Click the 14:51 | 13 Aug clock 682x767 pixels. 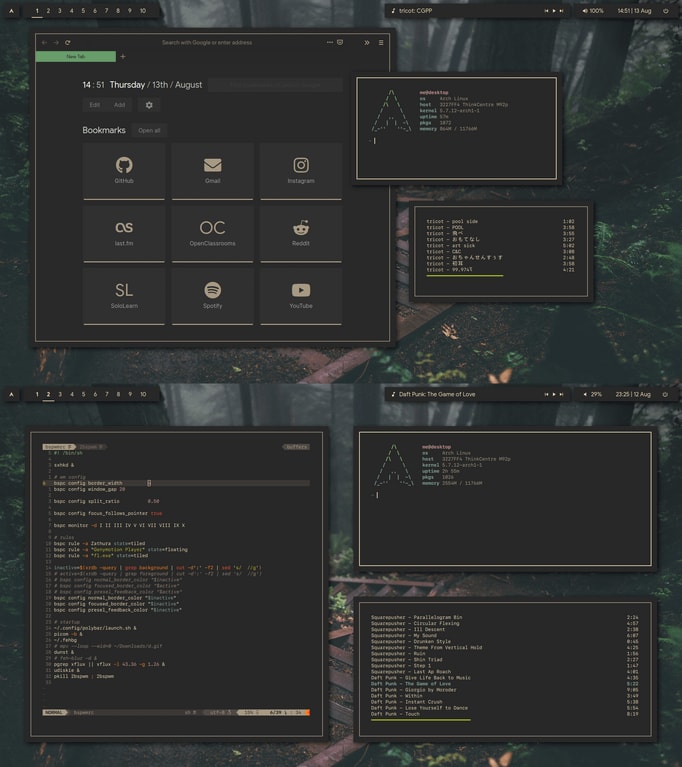pyautogui.click(x=634, y=11)
